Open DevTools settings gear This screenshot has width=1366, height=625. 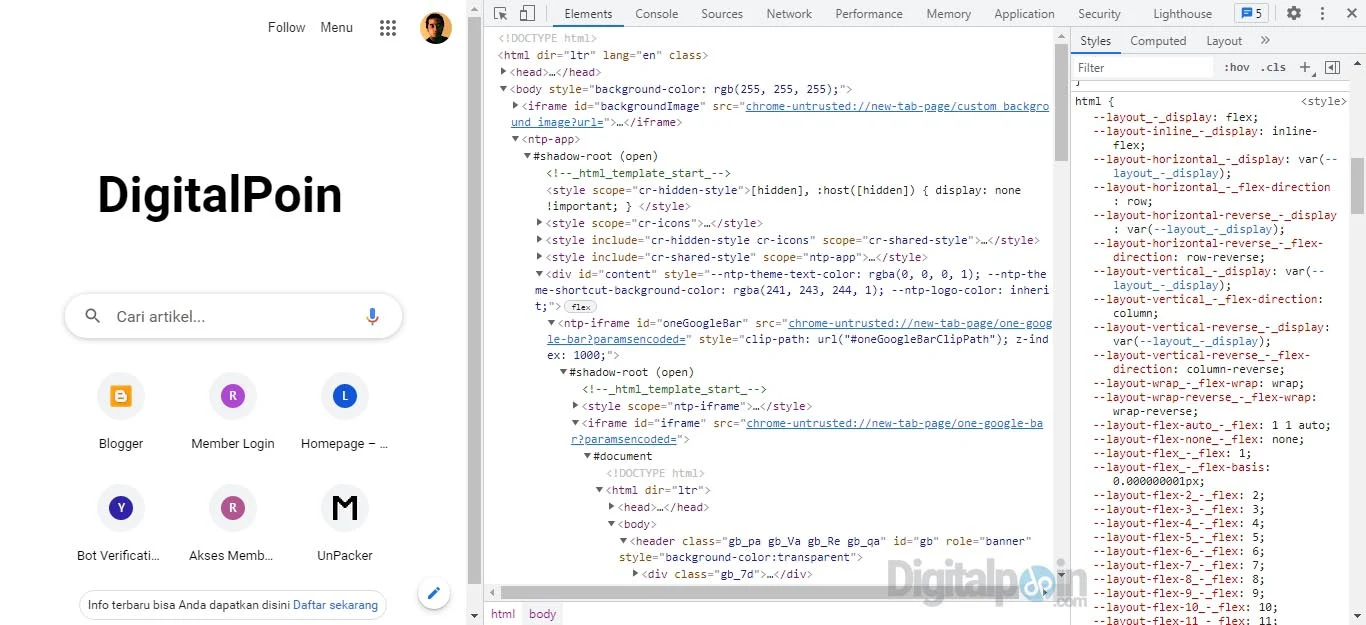point(1293,13)
